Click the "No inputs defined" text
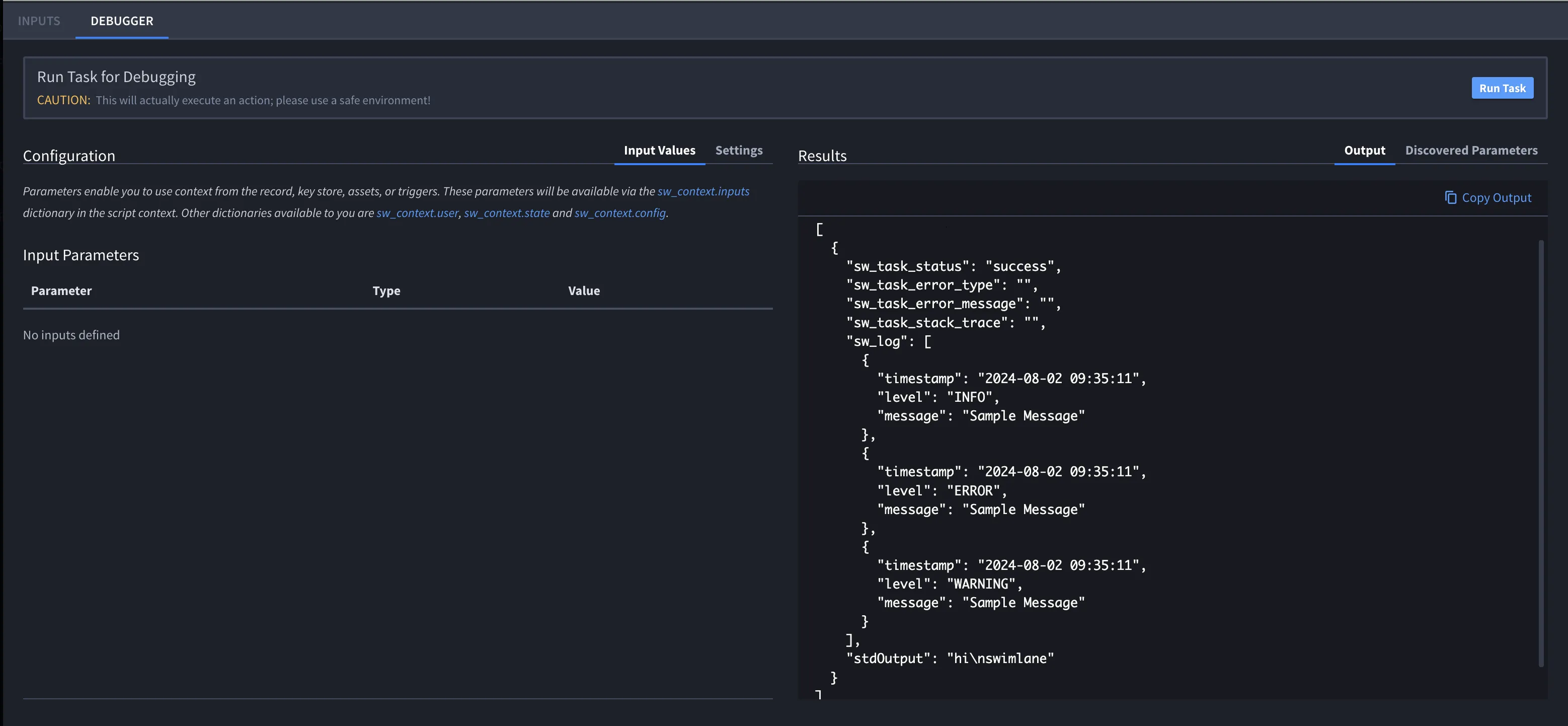1568x726 pixels. click(71, 335)
